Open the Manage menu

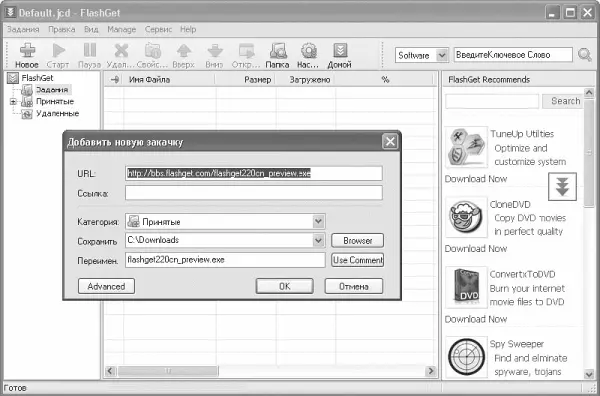[122, 29]
